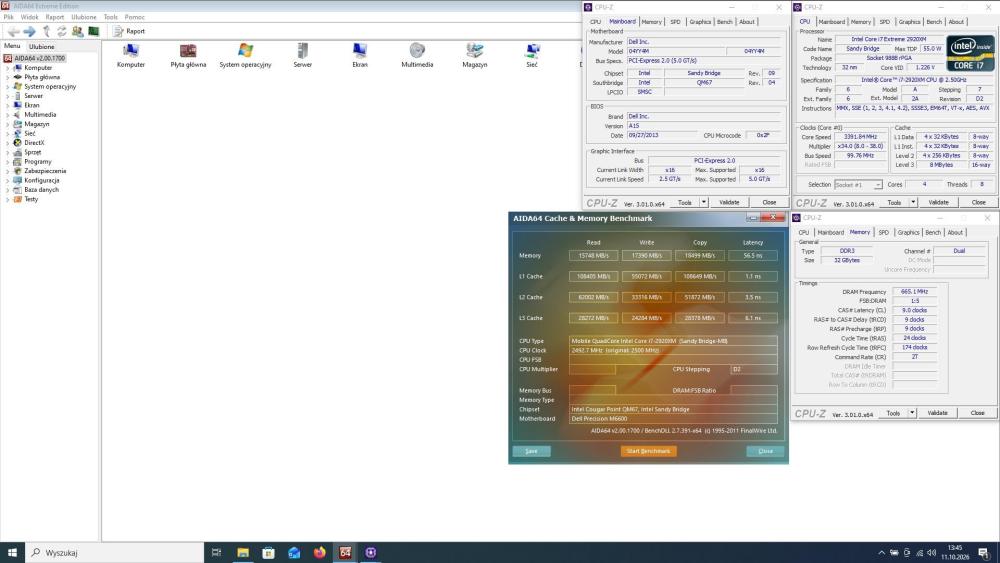Open the Komputer icon in the main pane
1000x563 pixels.
[x=131, y=55]
